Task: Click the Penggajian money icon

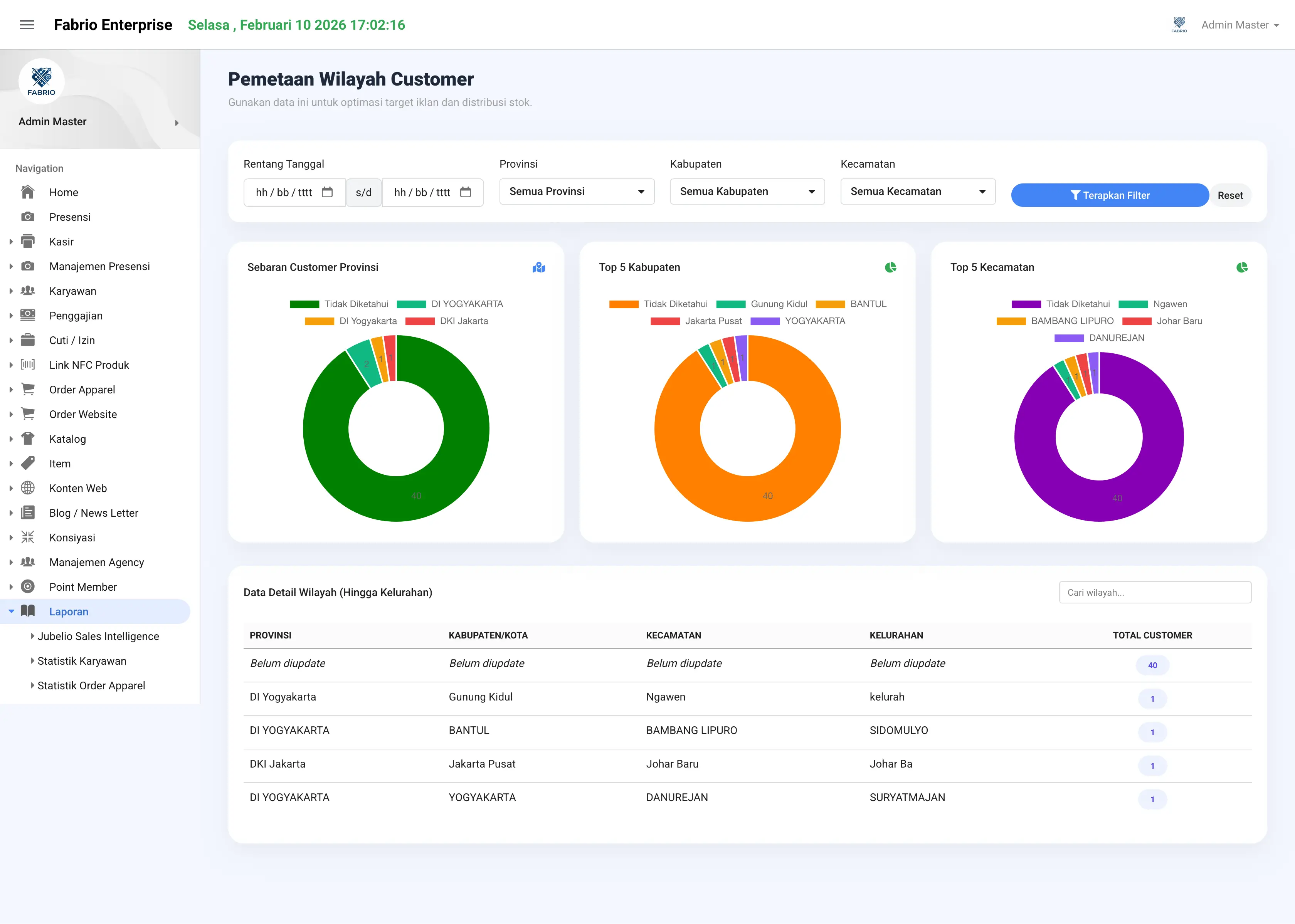Action: point(27,315)
